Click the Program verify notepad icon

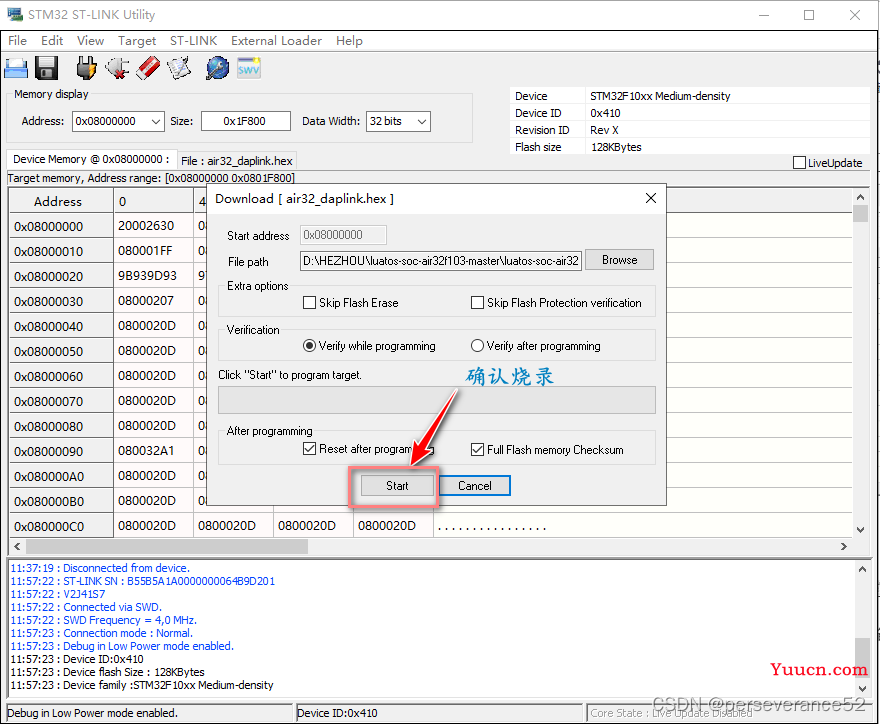(x=179, y=68)
